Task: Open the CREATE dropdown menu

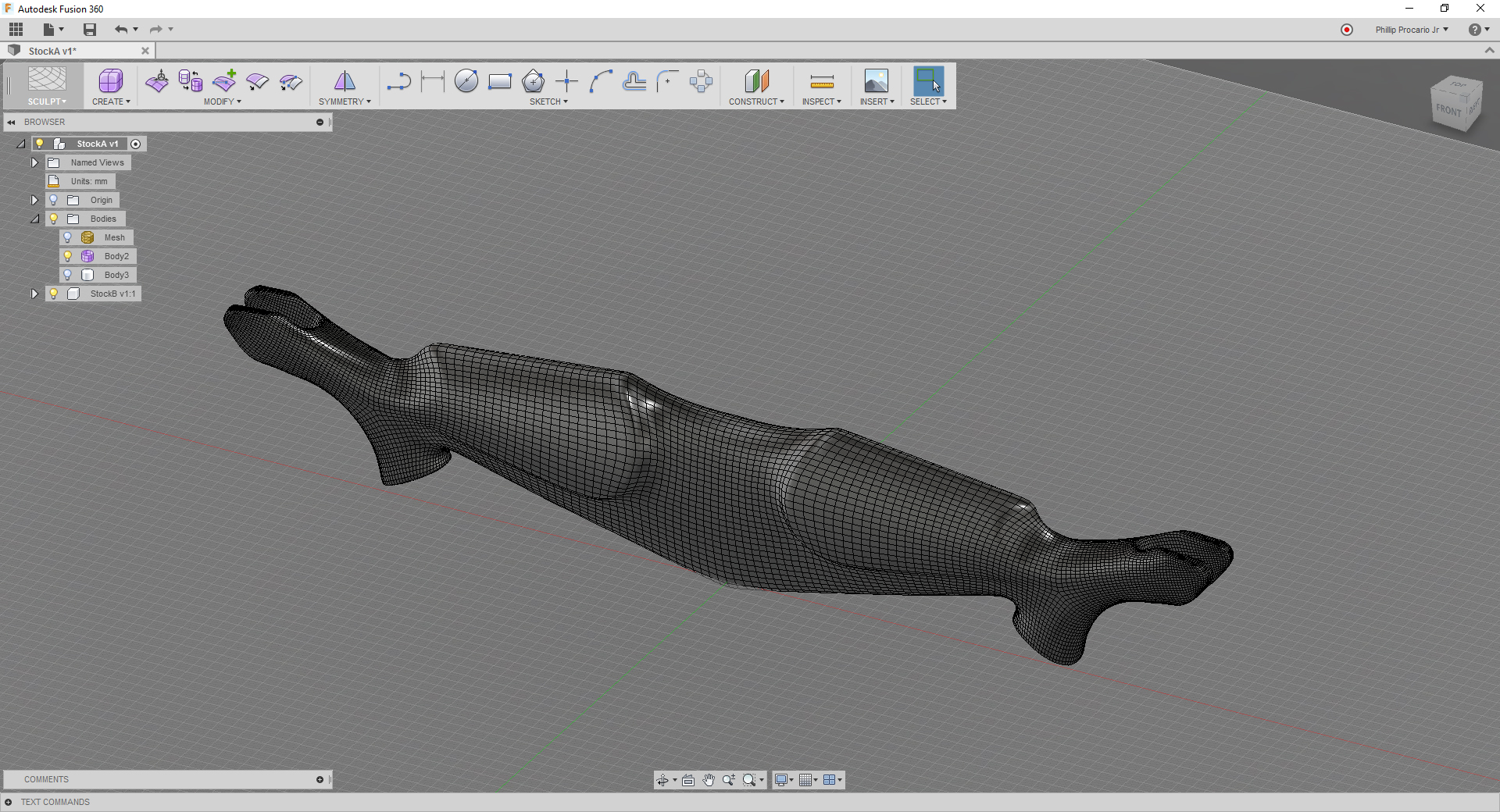Action: (x=111, y=101)
